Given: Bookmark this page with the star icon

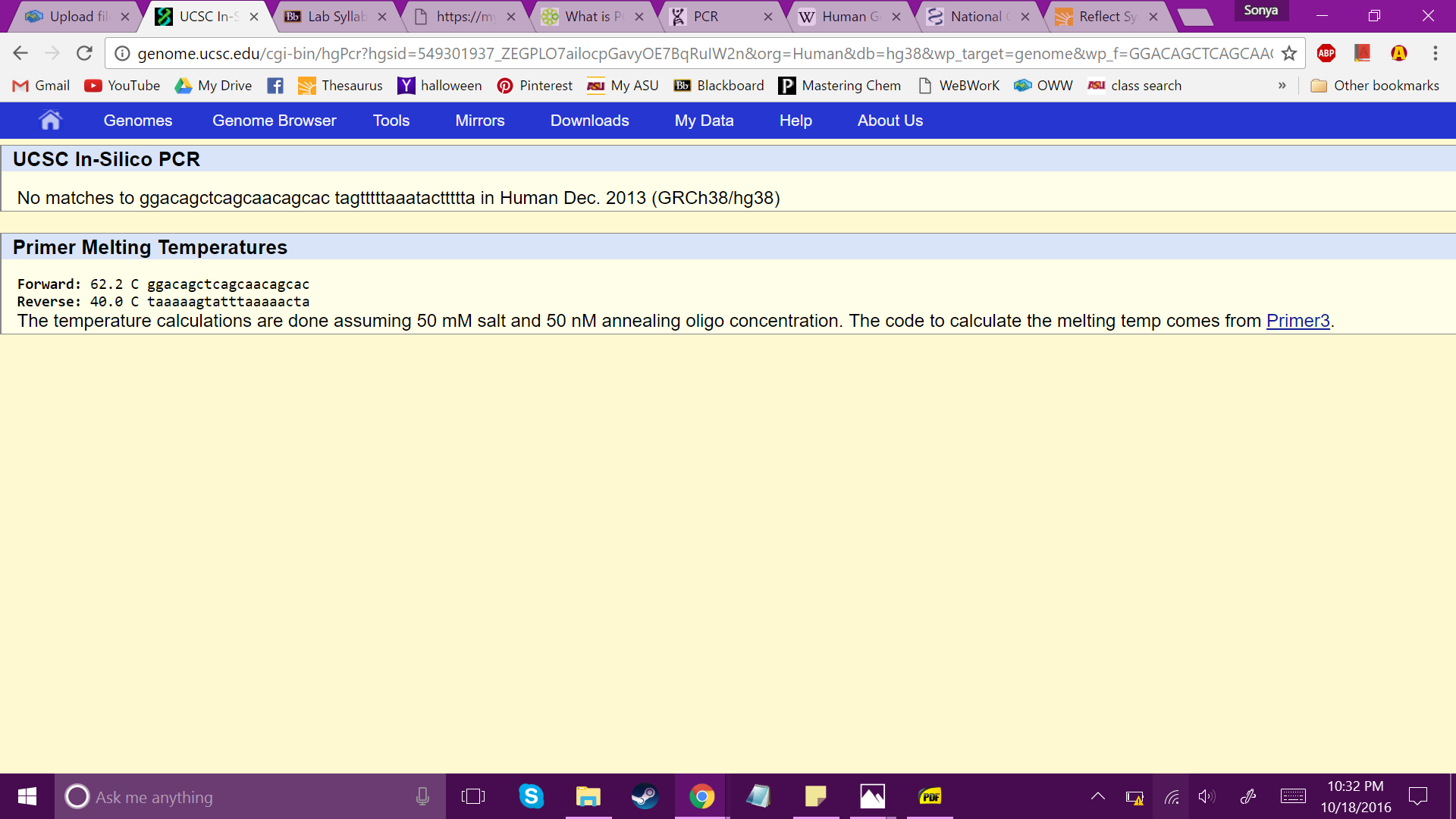Looking at the screenshot, I should tap(1288, 53).
